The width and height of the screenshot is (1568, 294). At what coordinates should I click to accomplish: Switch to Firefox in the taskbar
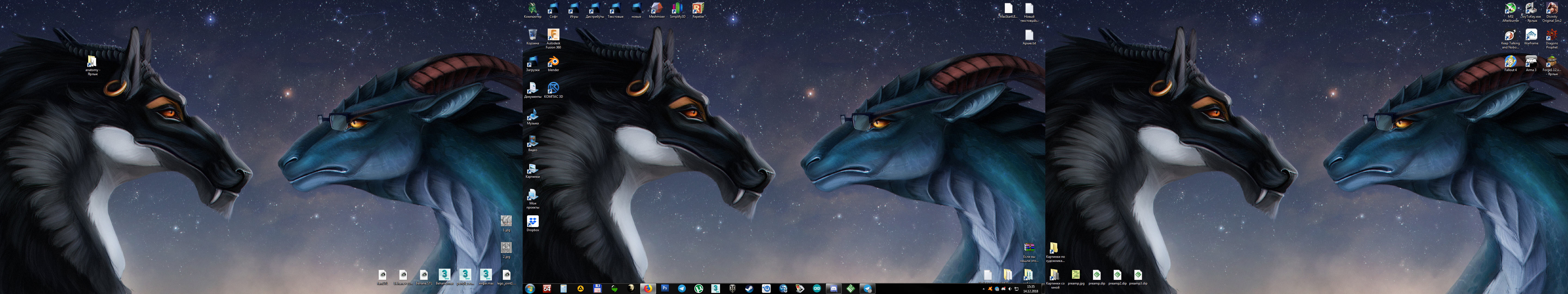pyautogui.click(x=648, y=289)
